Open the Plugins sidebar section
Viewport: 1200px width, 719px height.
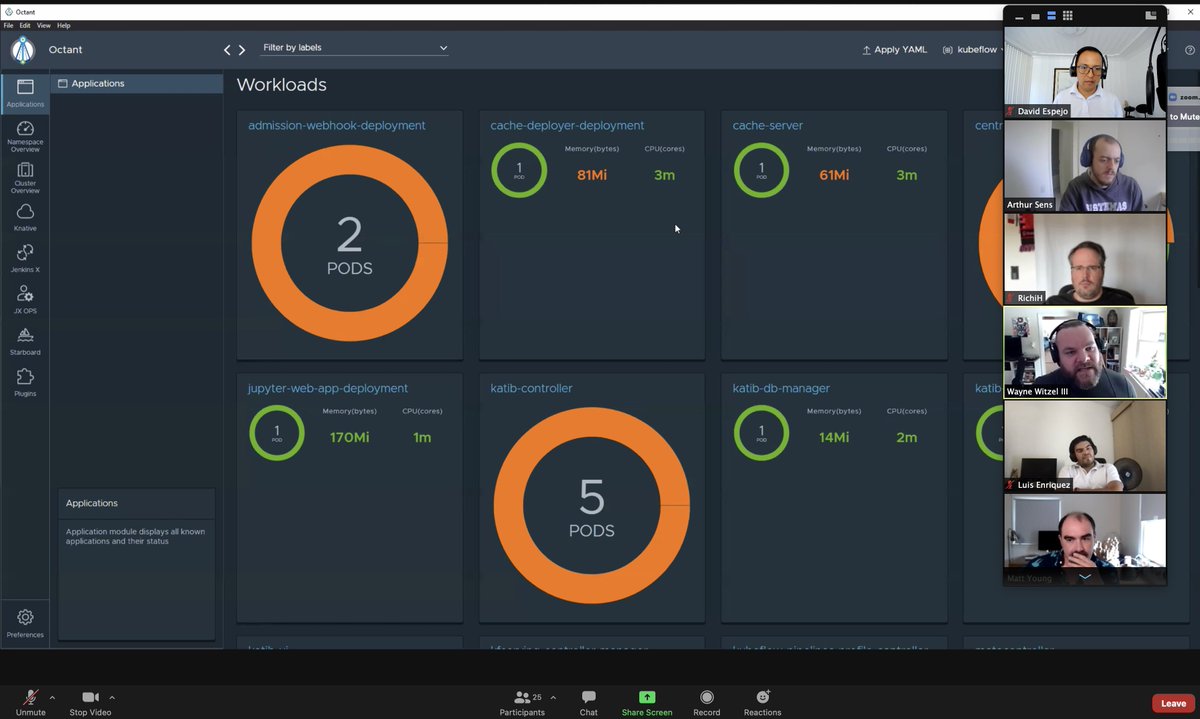tap(25, 382)
